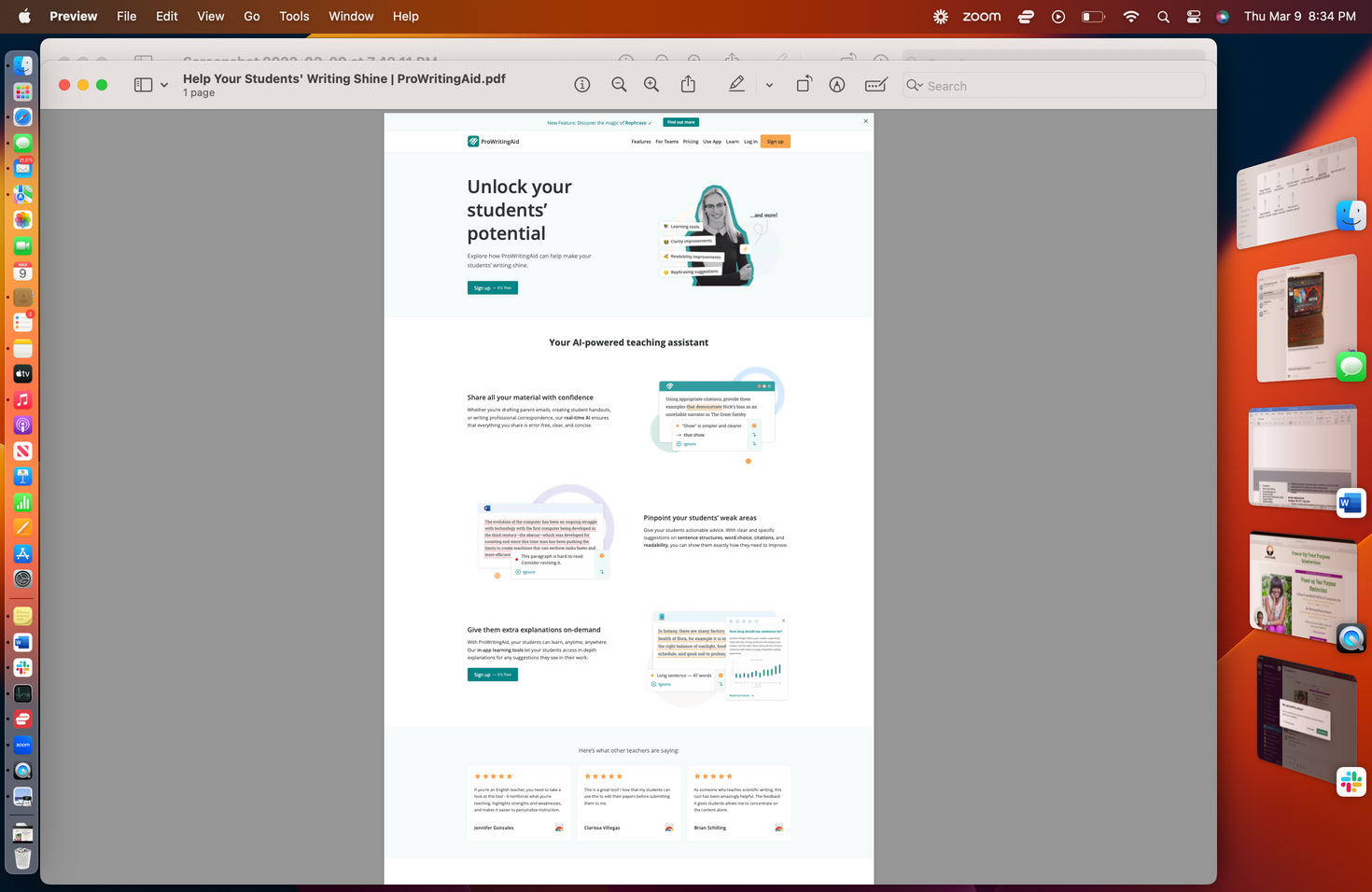The height and width of the screenshot is (892, 1372).
Task: Open the Tools menu
Action: coord(294,17)
